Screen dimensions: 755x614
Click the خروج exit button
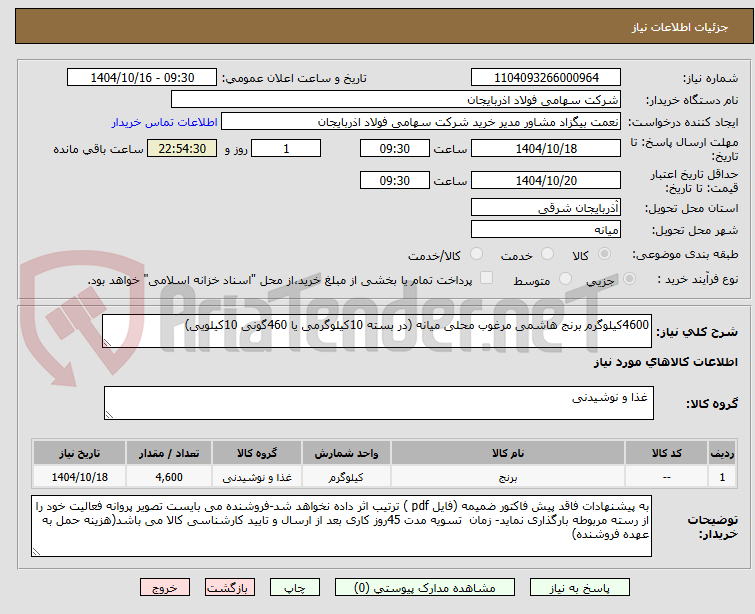[x=165, y=588]
